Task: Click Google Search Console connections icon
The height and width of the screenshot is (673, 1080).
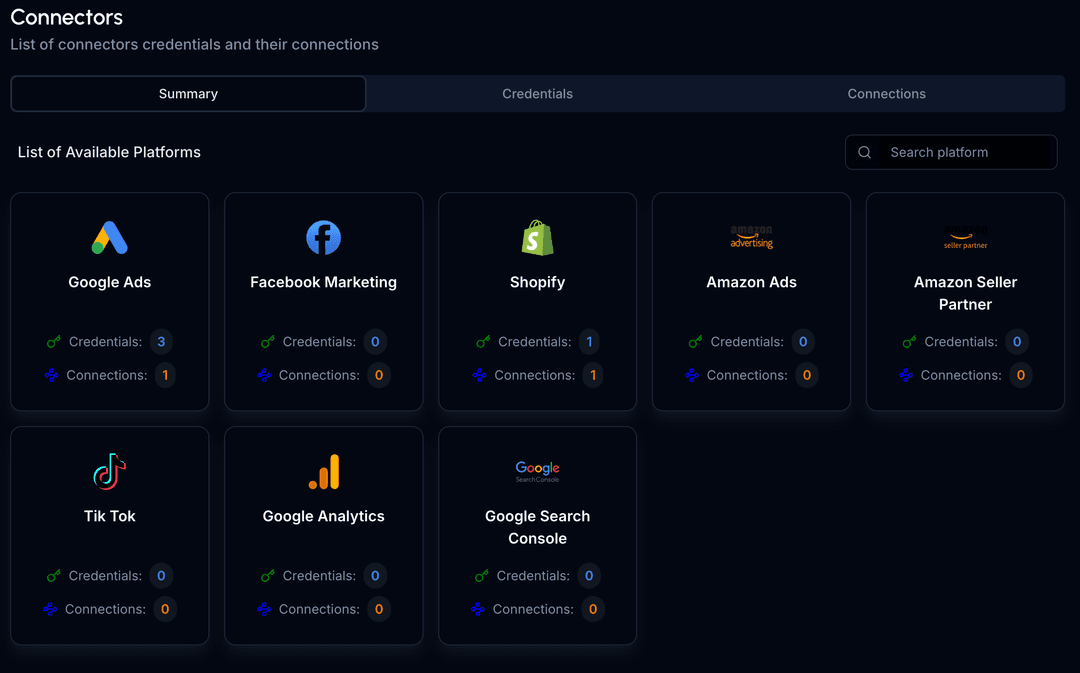Action: coord(478,610)
